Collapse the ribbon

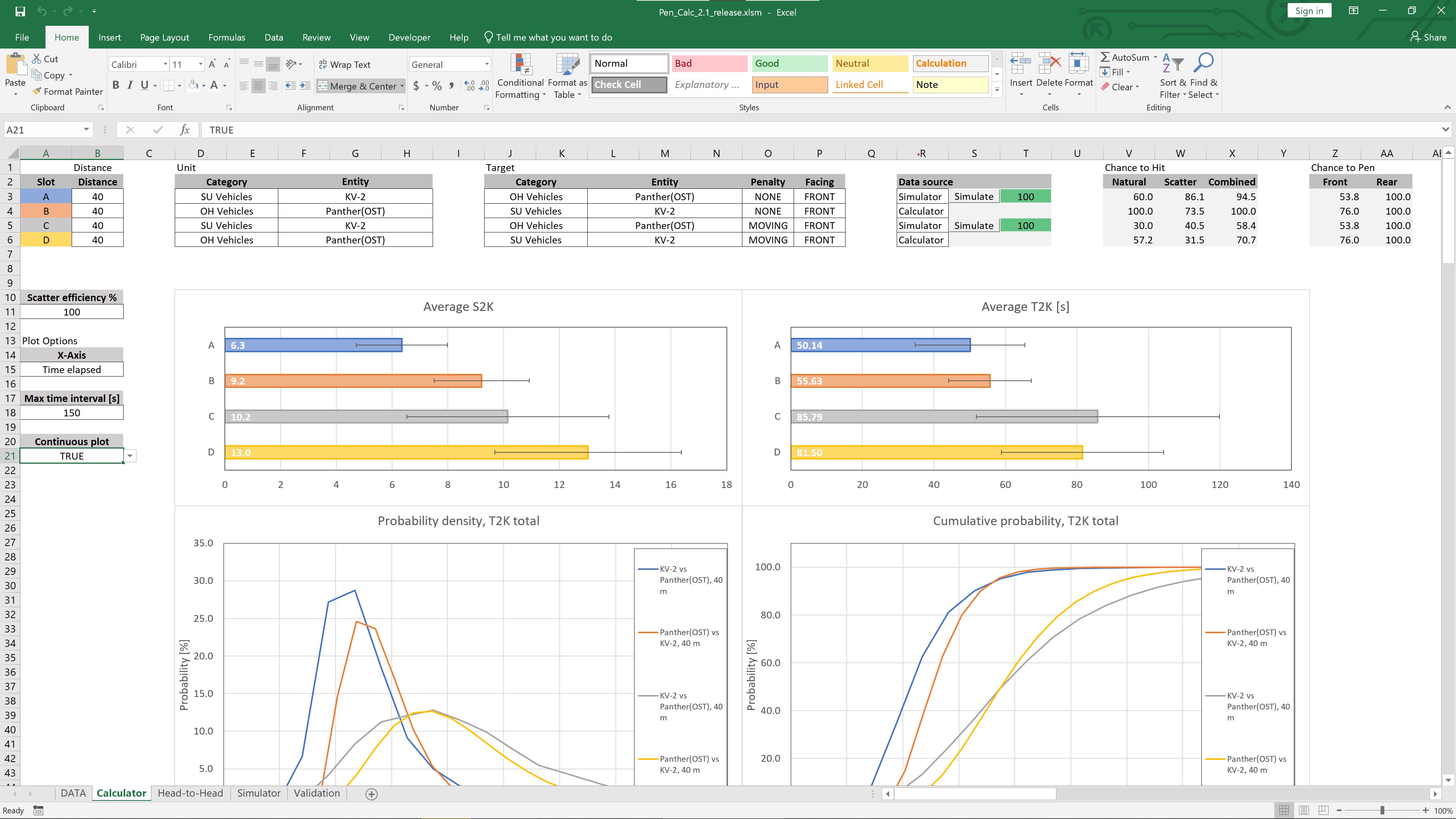[x=1447, y=107]
